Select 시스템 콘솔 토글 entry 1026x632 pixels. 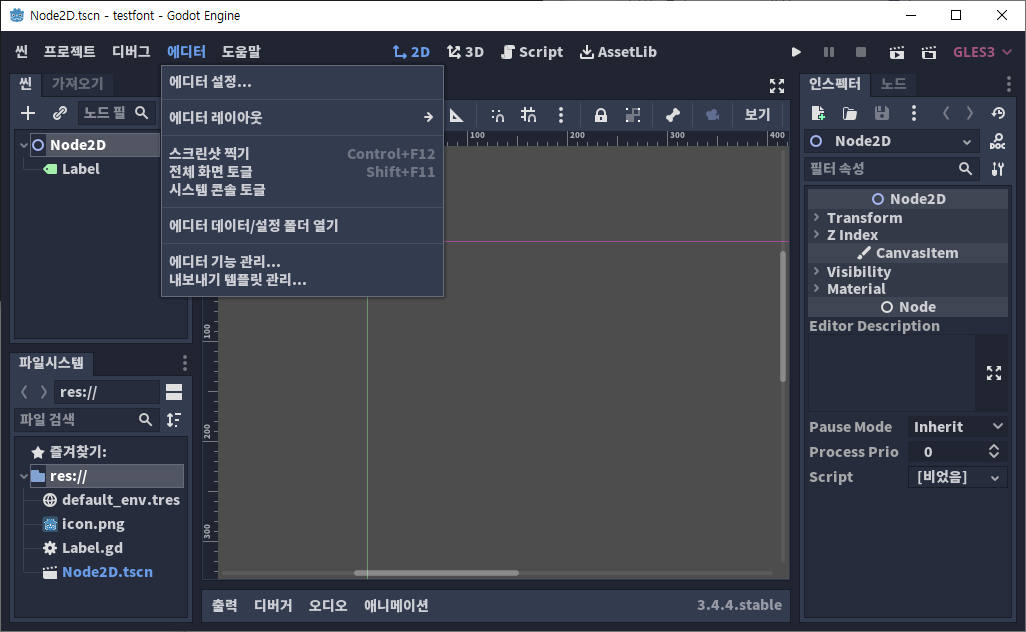[x=302, y=190]
